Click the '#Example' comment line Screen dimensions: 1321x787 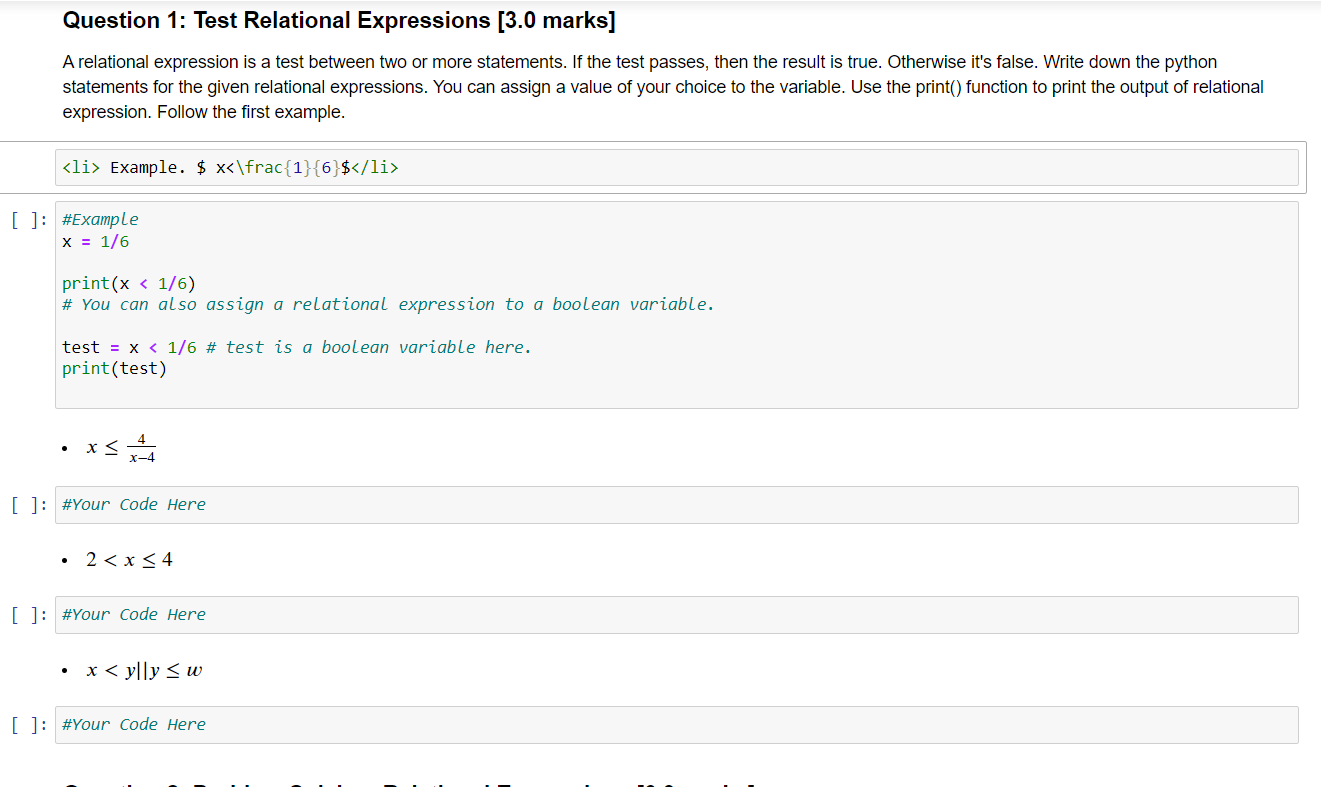100,219
